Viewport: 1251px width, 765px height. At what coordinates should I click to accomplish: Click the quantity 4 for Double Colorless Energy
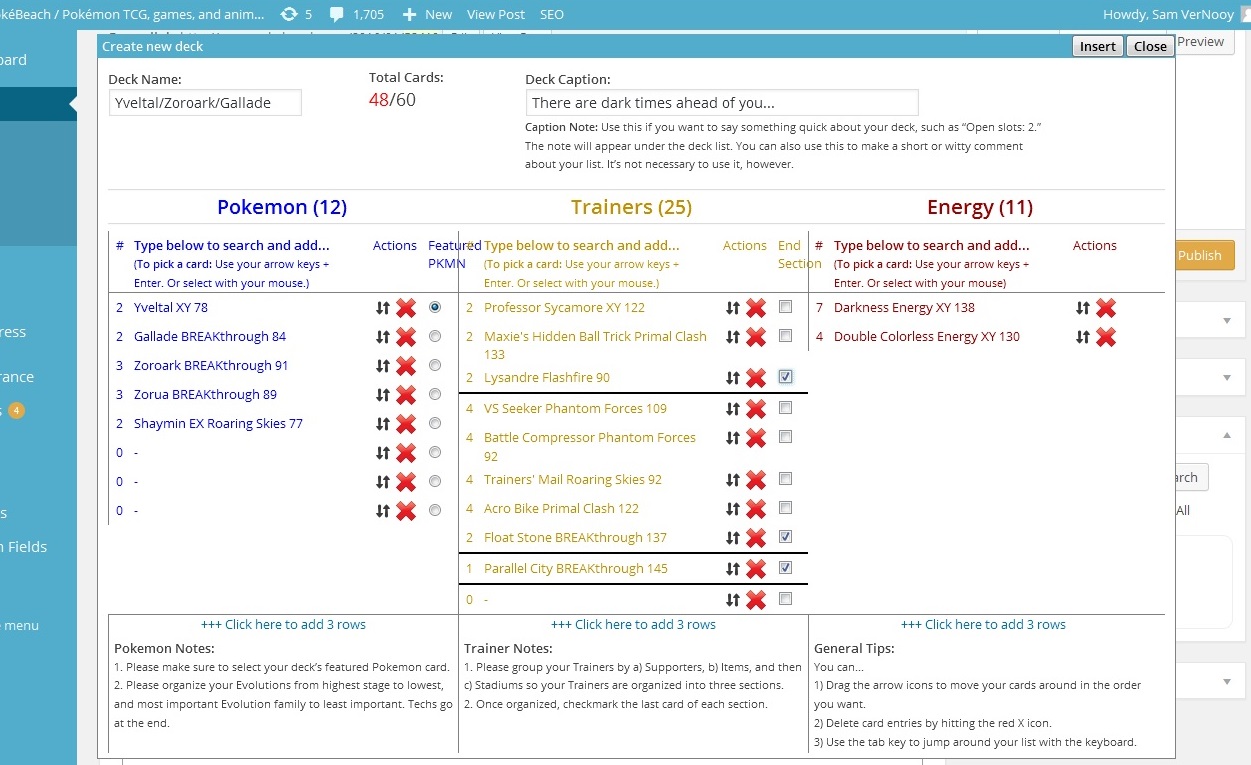[819, 337]
